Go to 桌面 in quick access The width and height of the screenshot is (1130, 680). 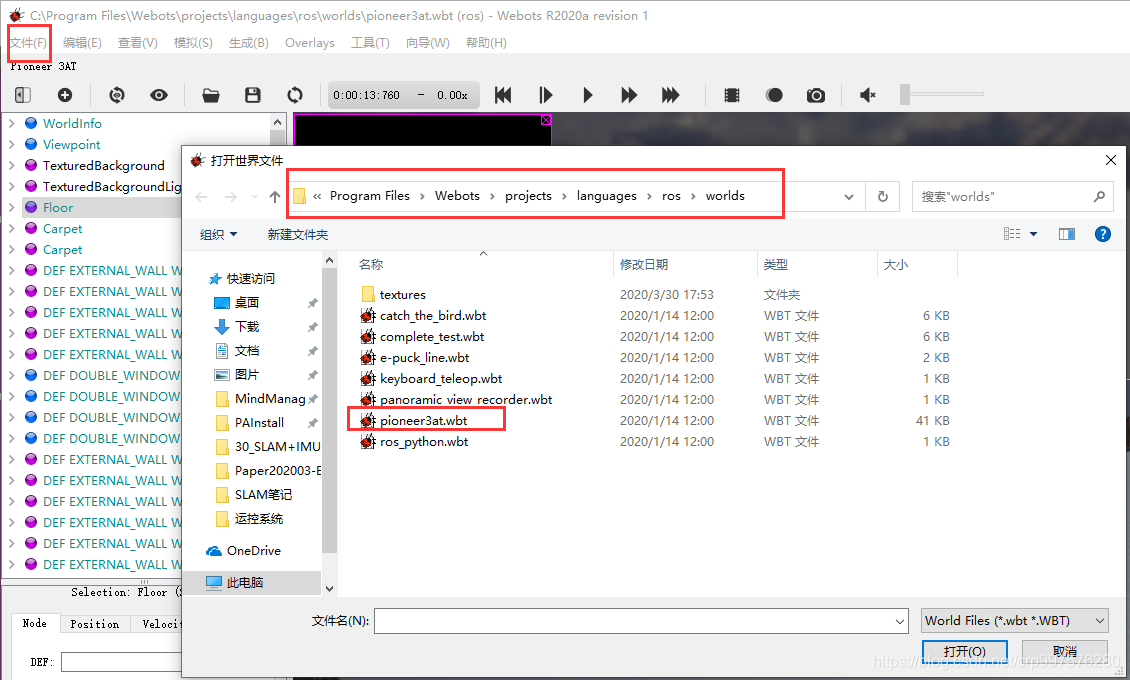pos(246,303)
